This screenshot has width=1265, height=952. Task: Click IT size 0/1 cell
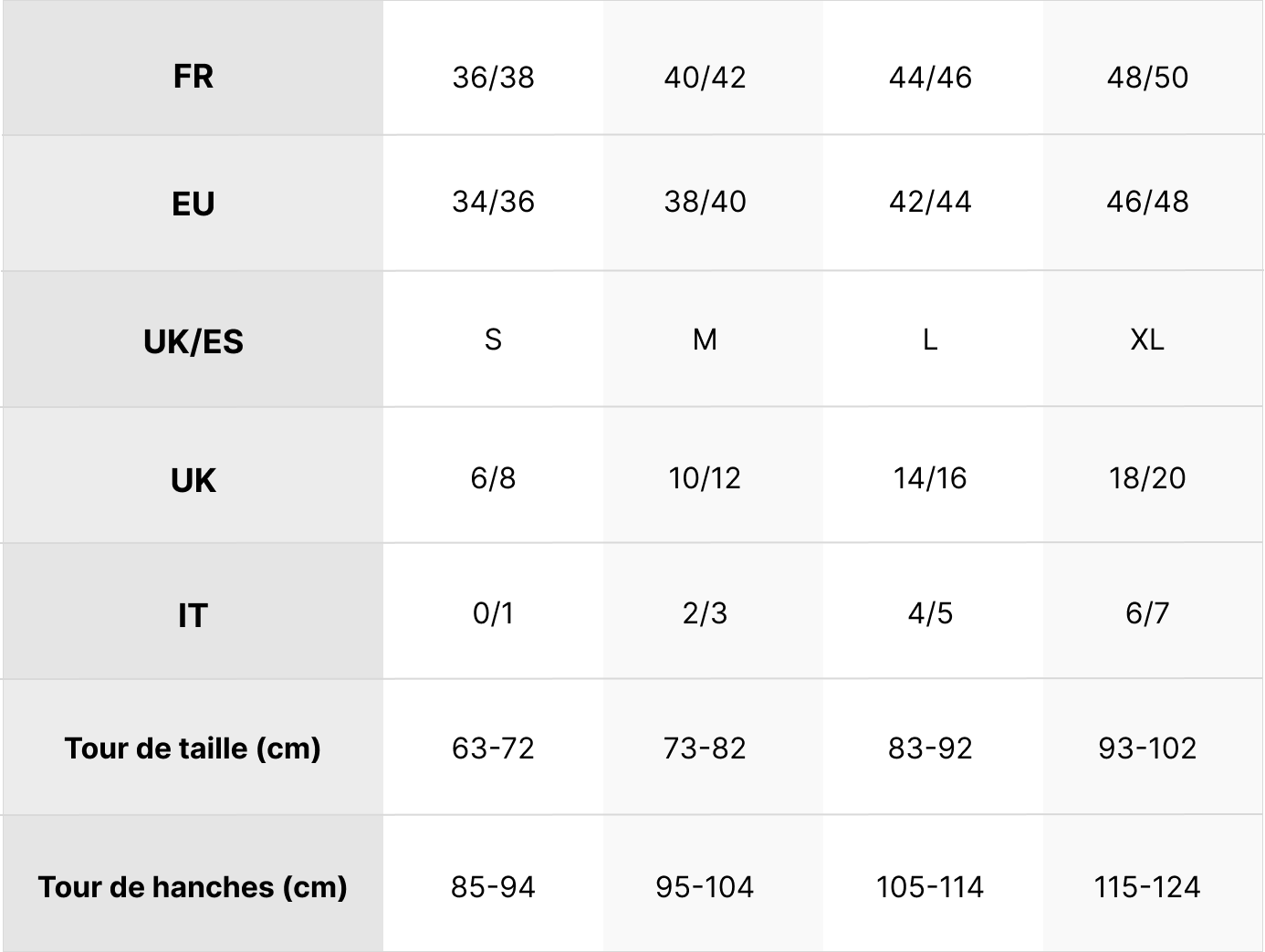pos(493,613)
